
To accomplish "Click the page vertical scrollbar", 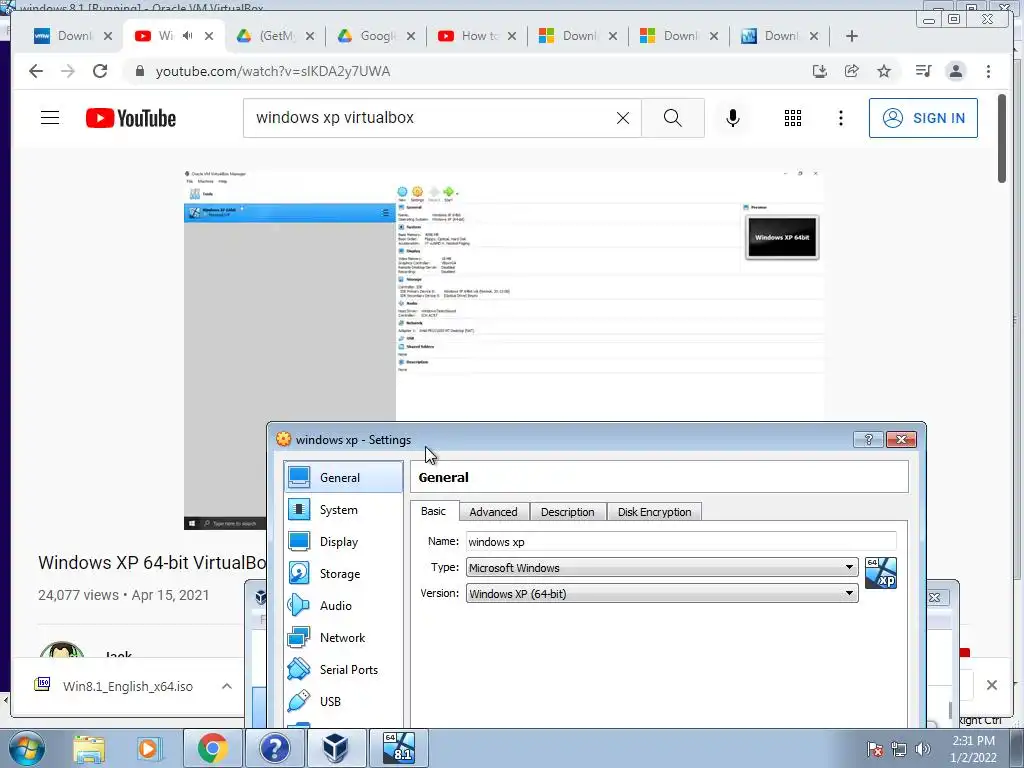I will pyautogui.click(x=1002, y=138).
